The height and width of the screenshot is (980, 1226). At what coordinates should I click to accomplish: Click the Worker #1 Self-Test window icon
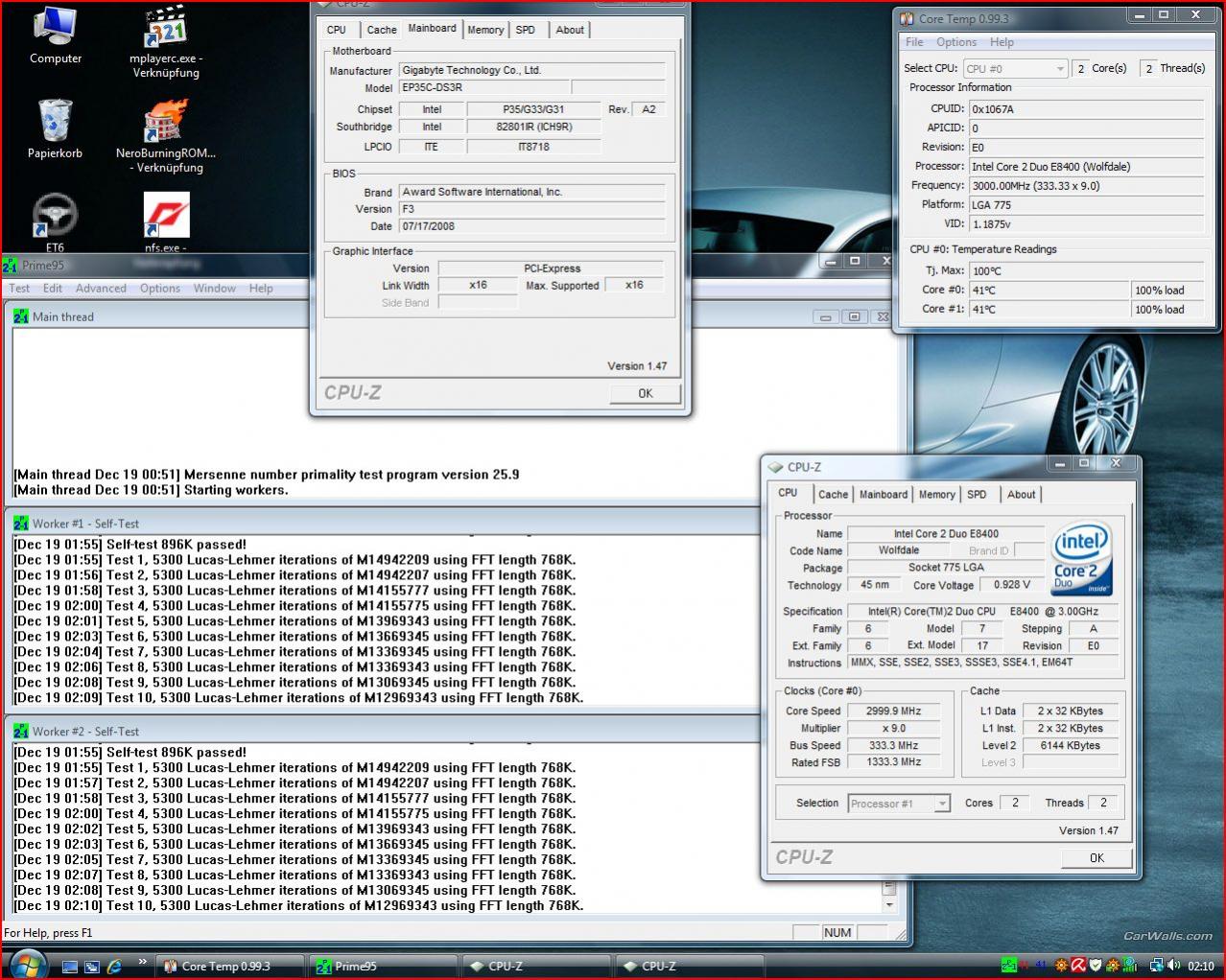(21, 524)
